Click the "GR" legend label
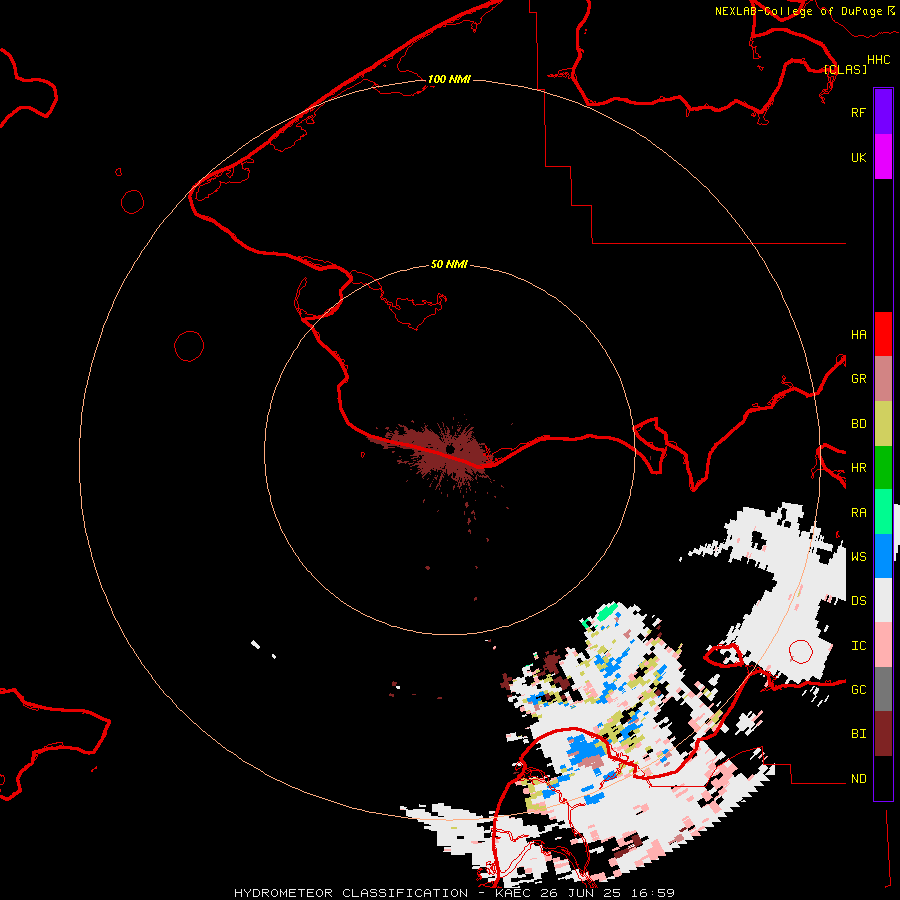Screen dimensions: 900x900 click(x=858, y=379)
